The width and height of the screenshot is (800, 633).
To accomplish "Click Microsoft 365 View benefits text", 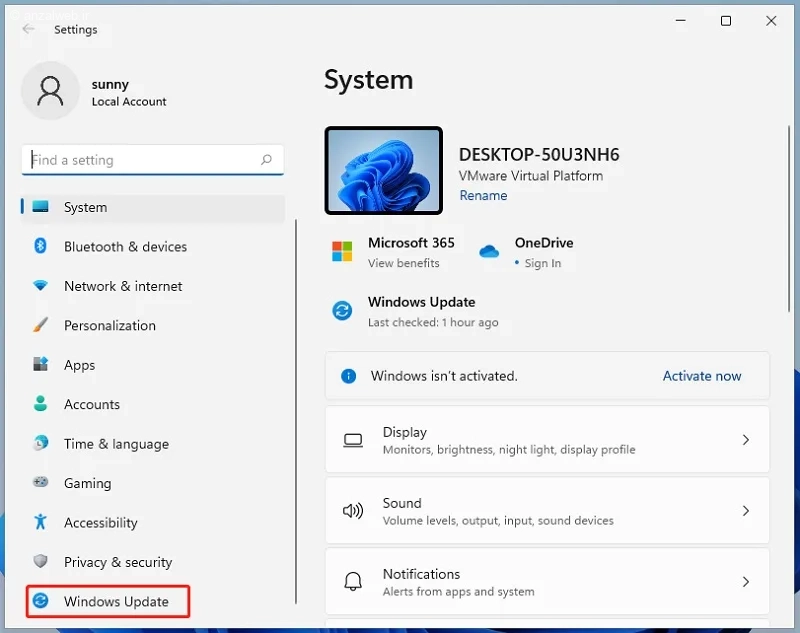I will click(404, 263).
